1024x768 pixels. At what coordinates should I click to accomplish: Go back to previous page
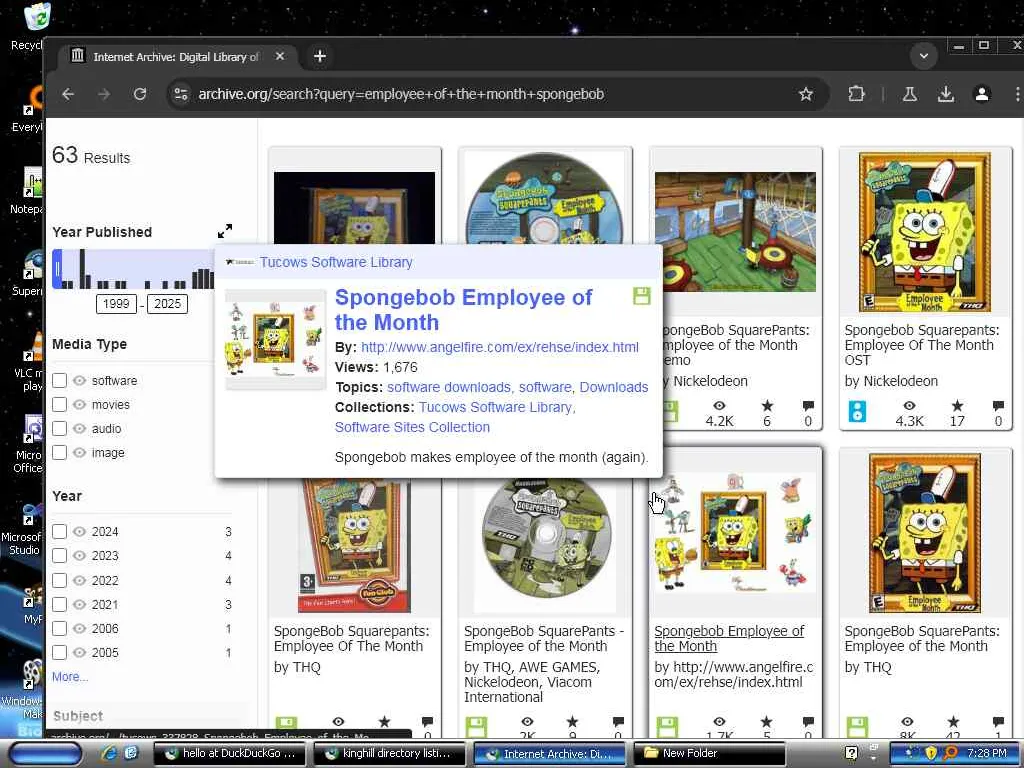(68, 94)
